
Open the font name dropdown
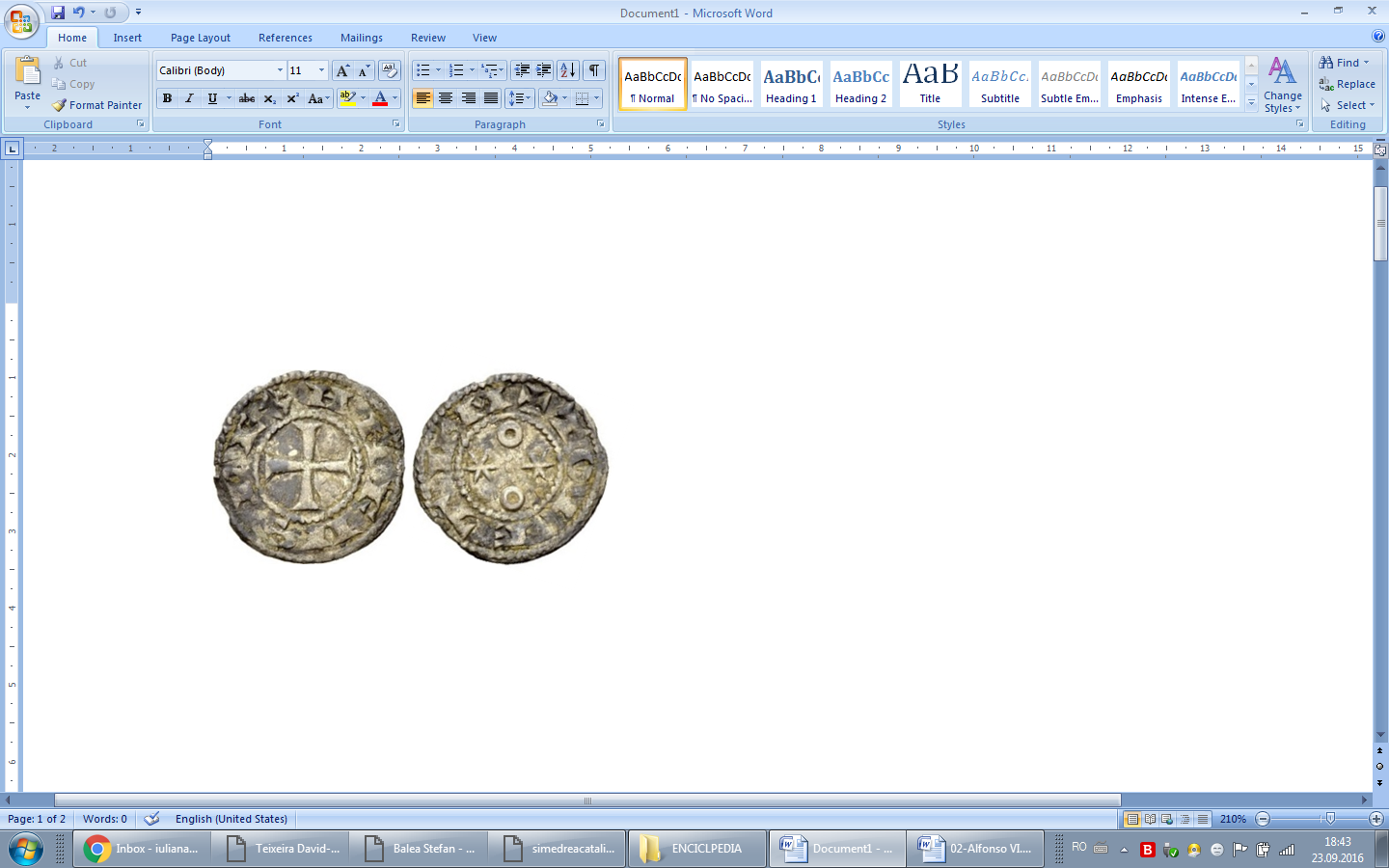[x=280, y=70]
